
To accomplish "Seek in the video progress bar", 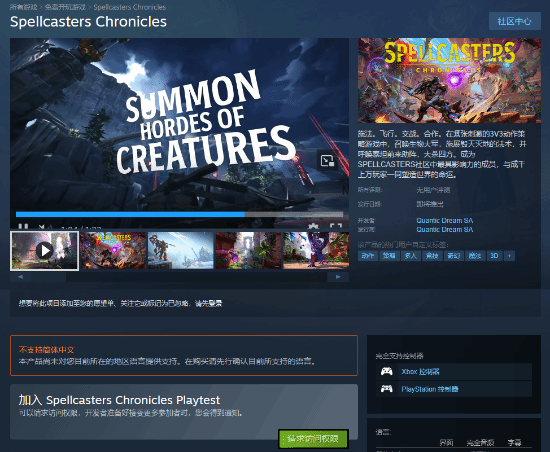I will pos(179,214).
